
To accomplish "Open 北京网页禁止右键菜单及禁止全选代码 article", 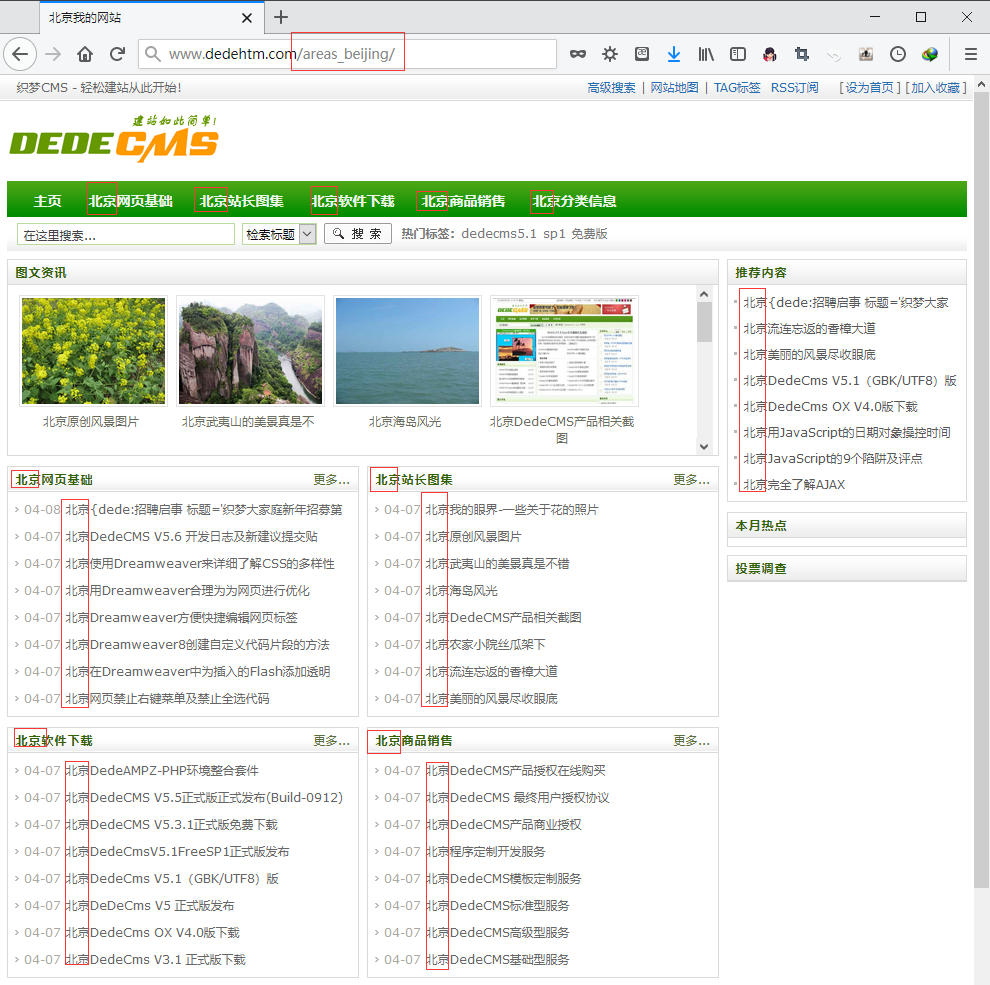I will [x=167, y=698].
